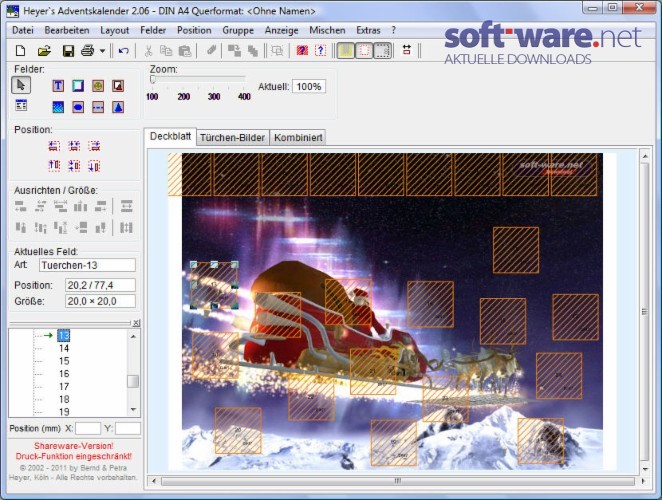Open the Layout menu
The width and height of the screenshot is (662, 500).
point(114,30)
